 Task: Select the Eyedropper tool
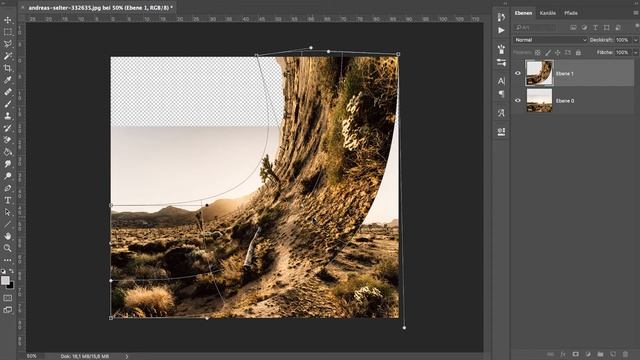coord(8,80)
